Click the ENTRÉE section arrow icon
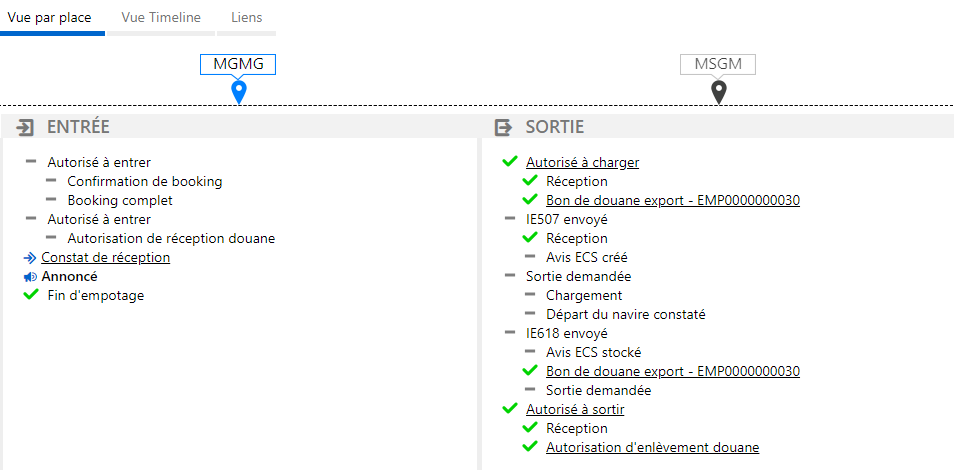The height and width of the screenshot is (472, 954). tap(25, 127)
